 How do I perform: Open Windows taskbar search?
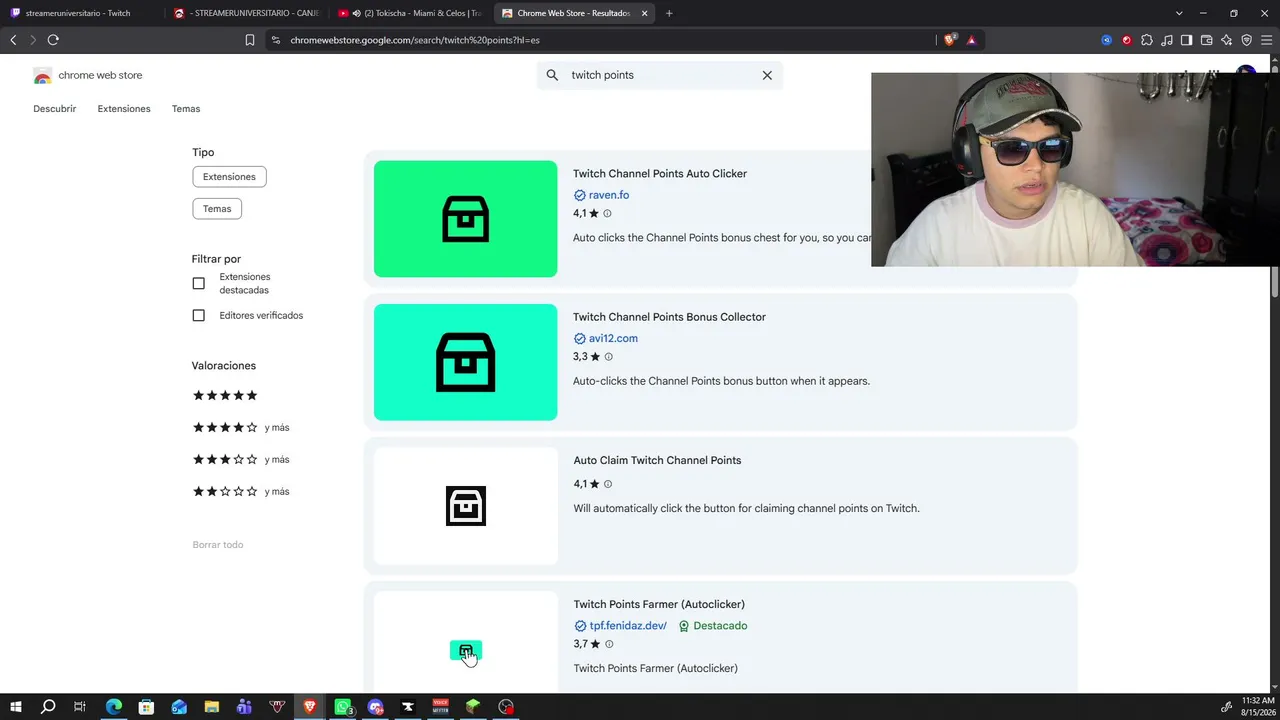click(x=48, y=707)
